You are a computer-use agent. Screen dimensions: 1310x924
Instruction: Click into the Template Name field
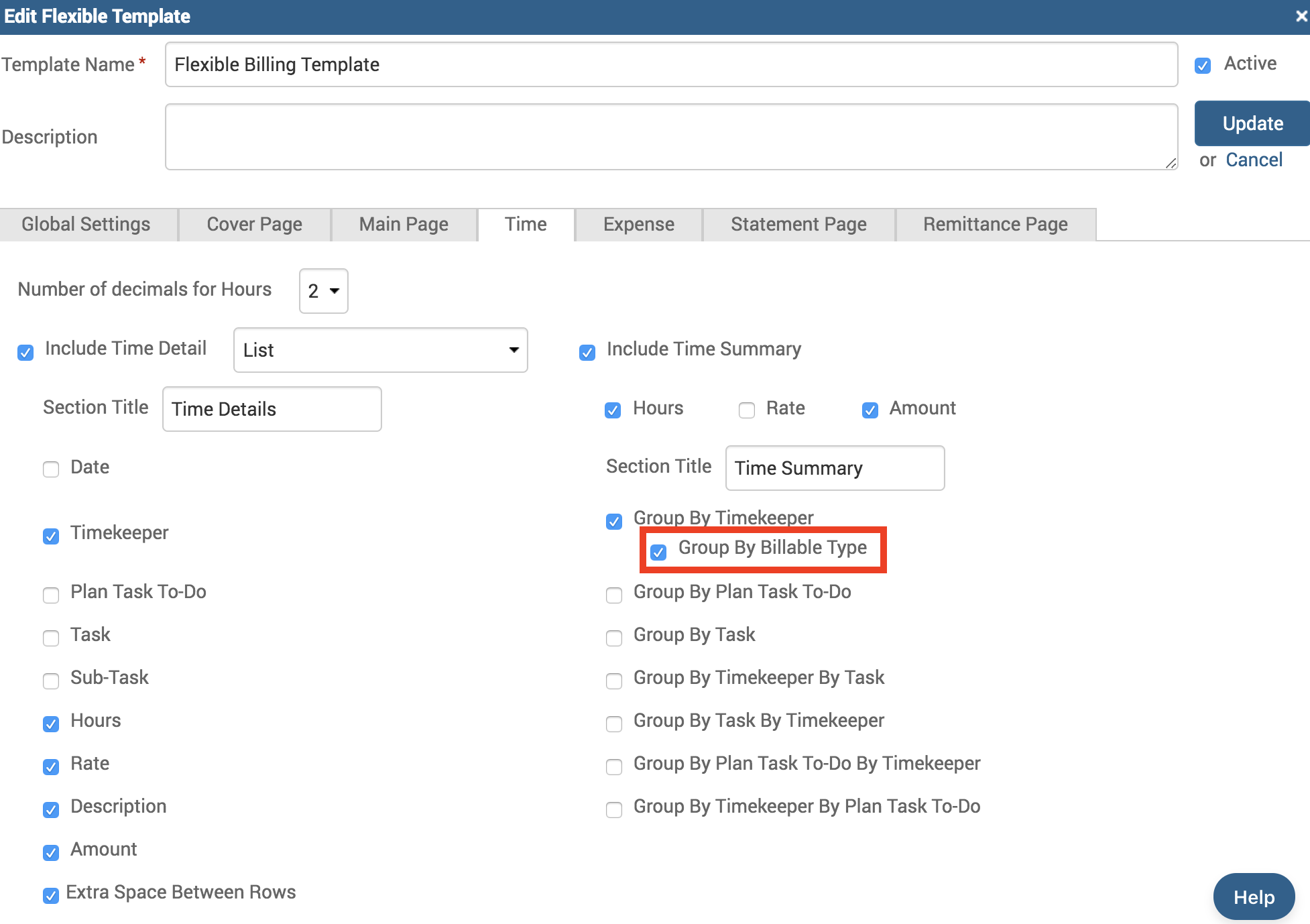pos(670,64)
